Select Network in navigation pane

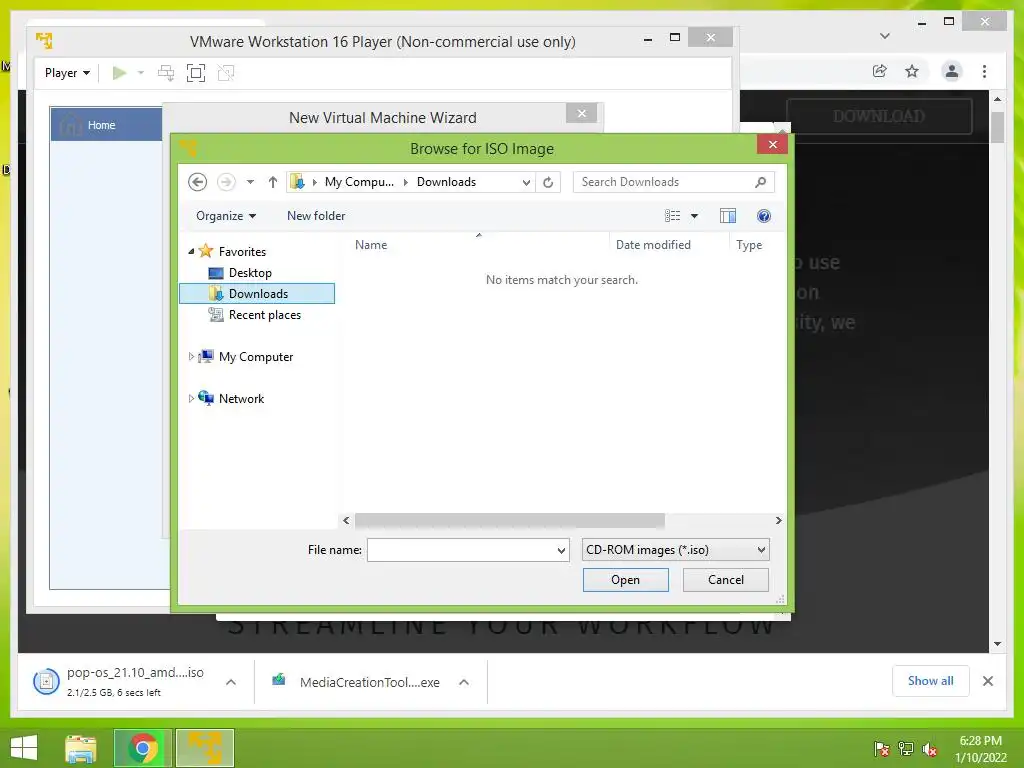tap(231, 398)
